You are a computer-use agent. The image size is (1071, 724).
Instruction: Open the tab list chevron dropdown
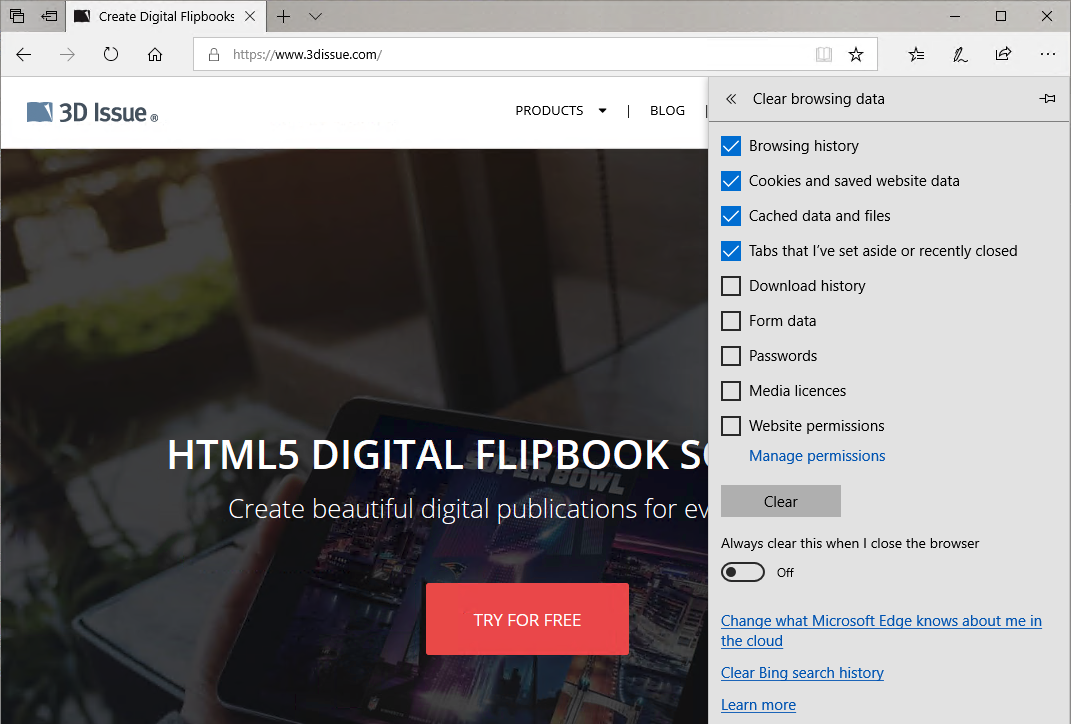click(x=316, y=17)
